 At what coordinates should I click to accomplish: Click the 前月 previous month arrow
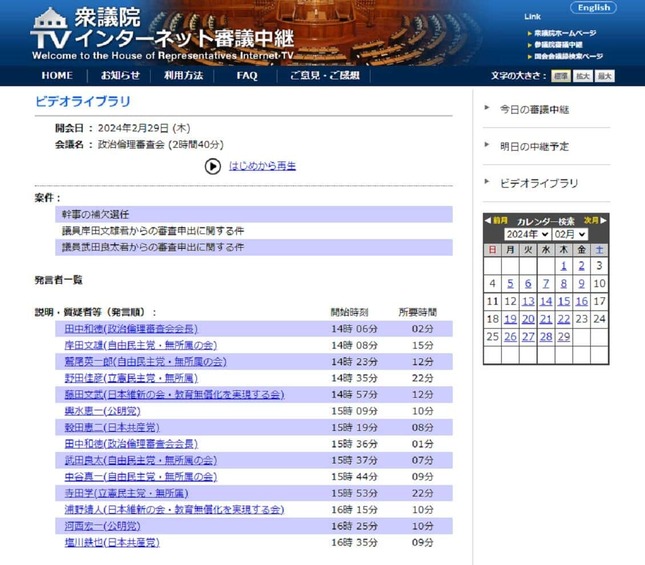tap(497, 220)
